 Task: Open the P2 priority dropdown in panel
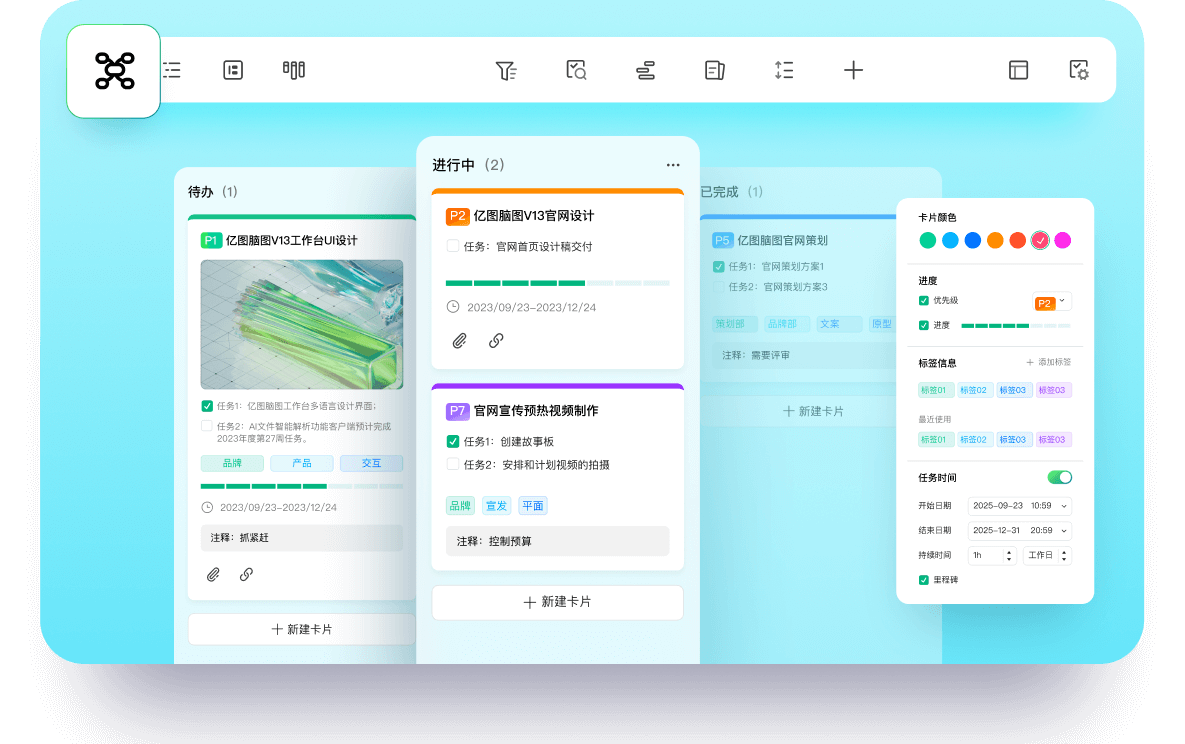click(1052, 302)
